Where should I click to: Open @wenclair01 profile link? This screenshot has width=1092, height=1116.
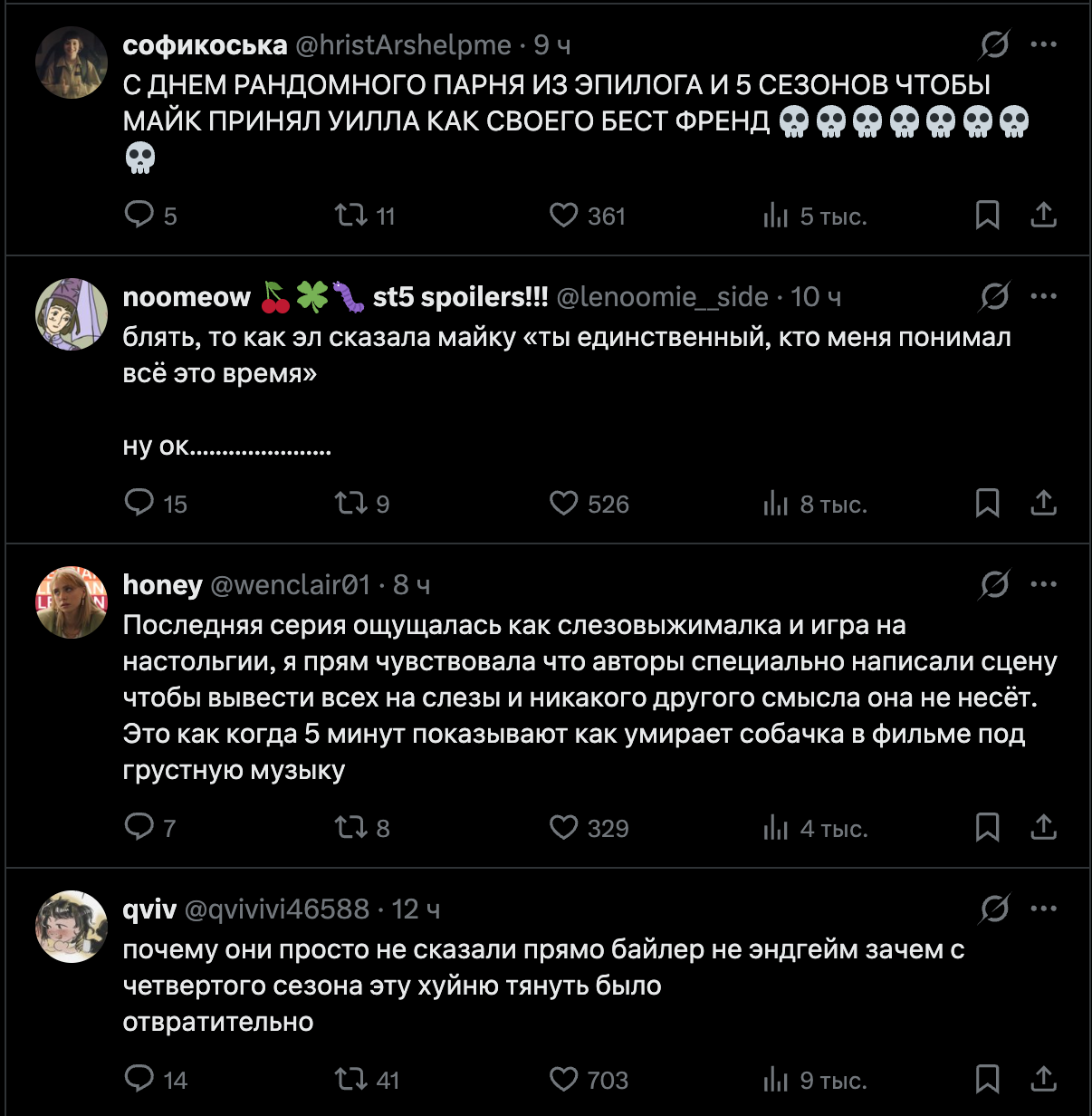pyautogui.click(x=290, y=584)
